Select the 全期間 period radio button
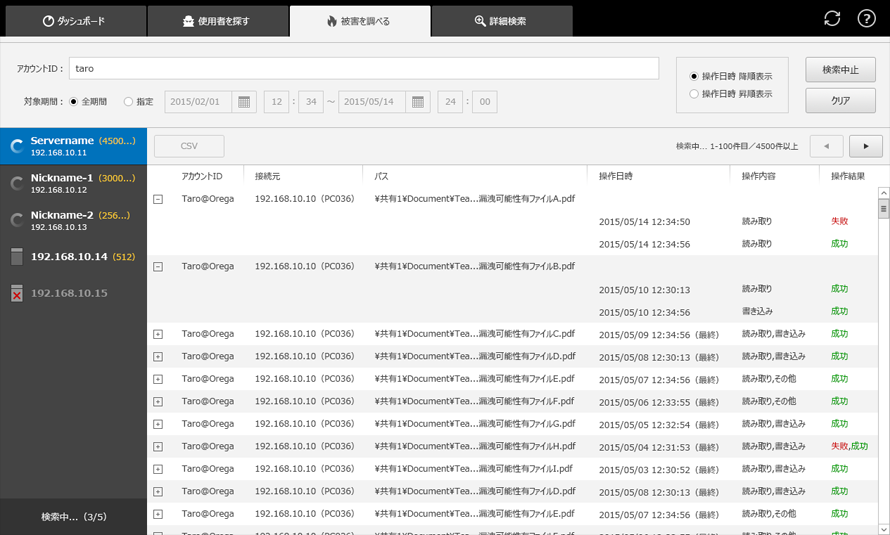The image size is (890, 535). click(x=74, y=102)
